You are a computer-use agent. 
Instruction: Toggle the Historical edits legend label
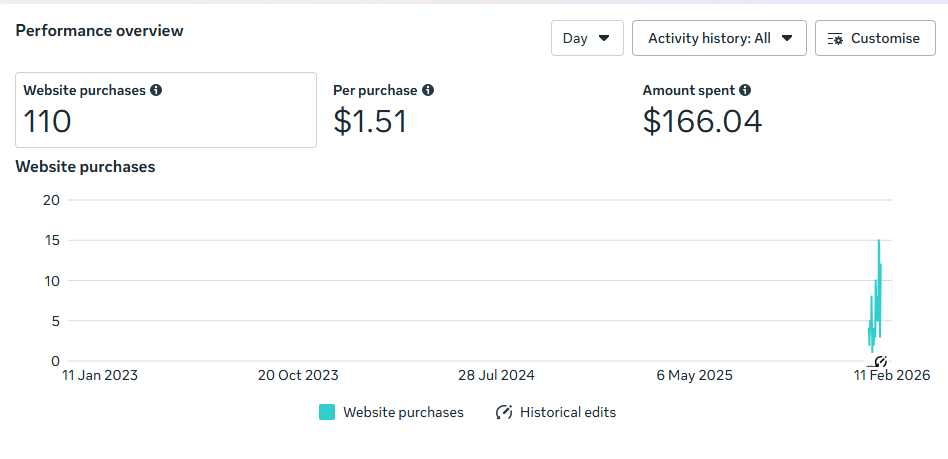567,412
